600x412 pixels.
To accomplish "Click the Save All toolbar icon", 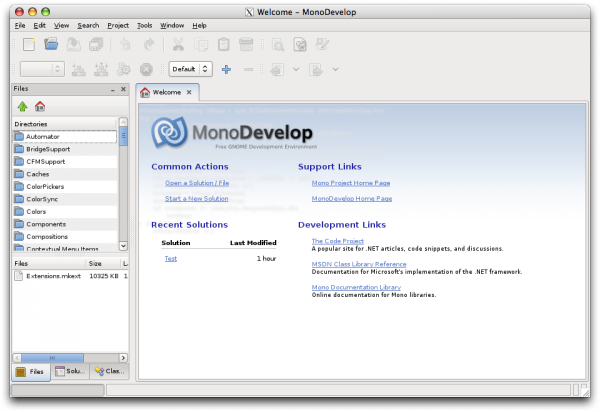I will (x=96, y=44).
